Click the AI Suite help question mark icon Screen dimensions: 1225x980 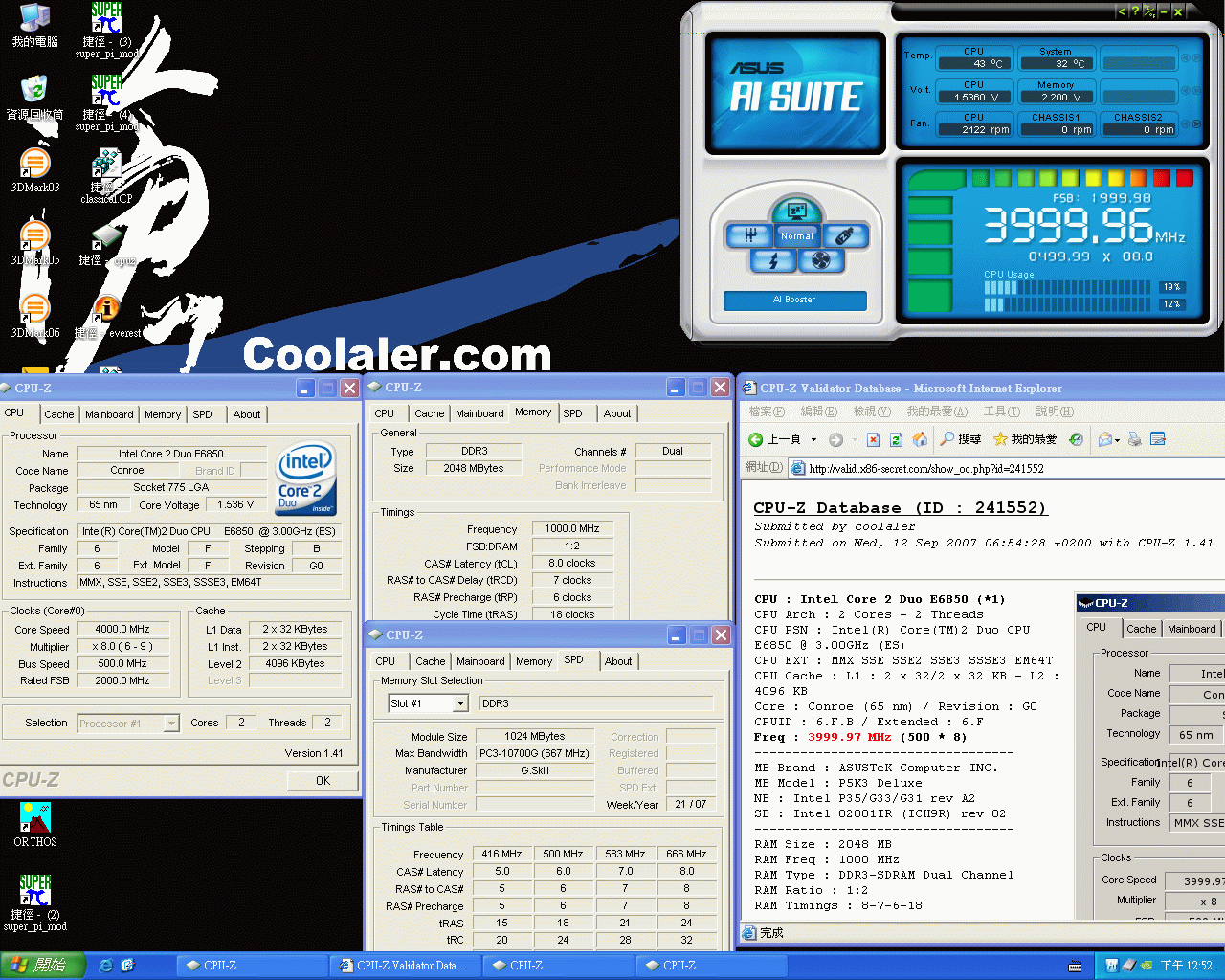coord(1135,11)
